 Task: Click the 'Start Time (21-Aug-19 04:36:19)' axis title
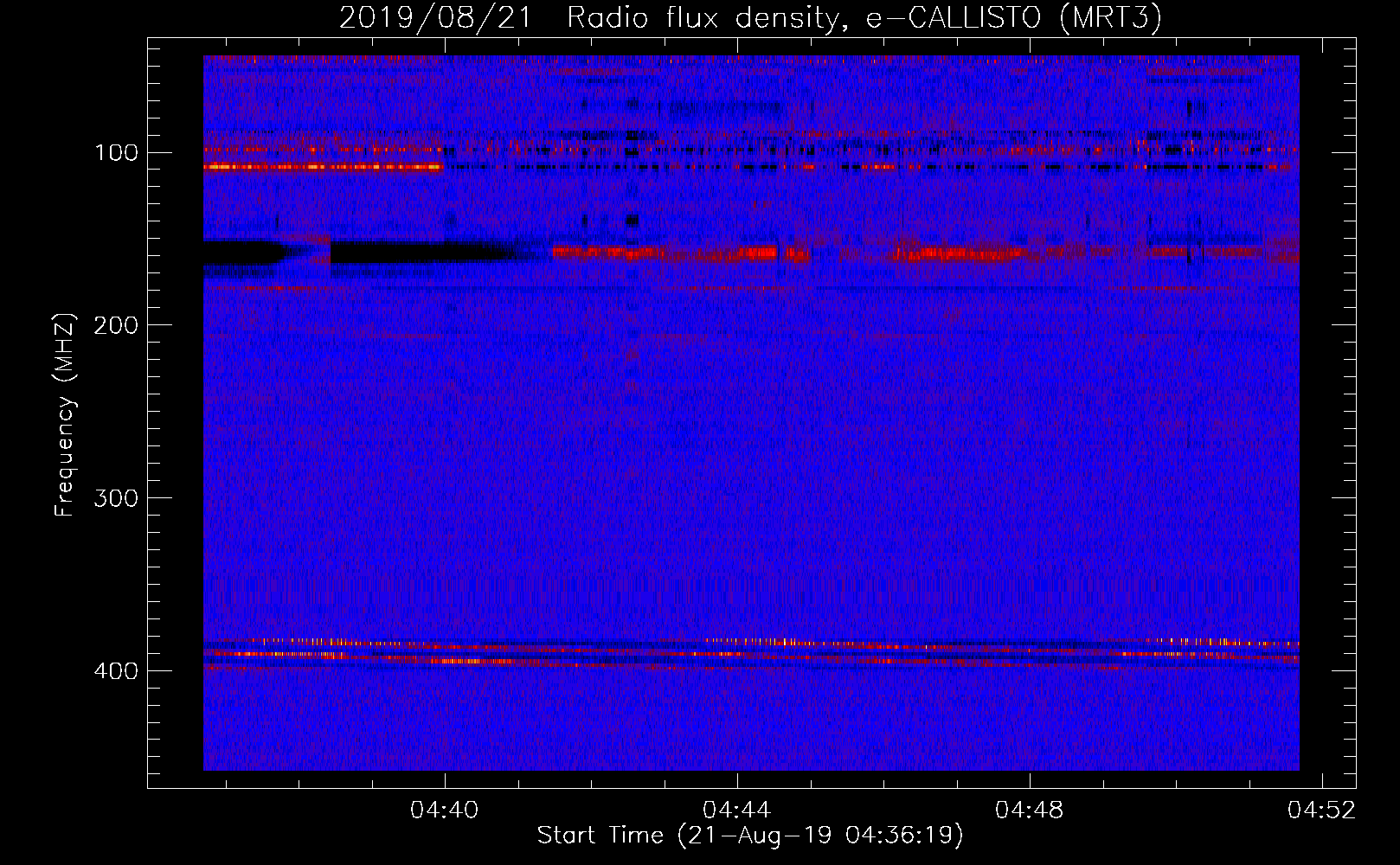(750, 836)
